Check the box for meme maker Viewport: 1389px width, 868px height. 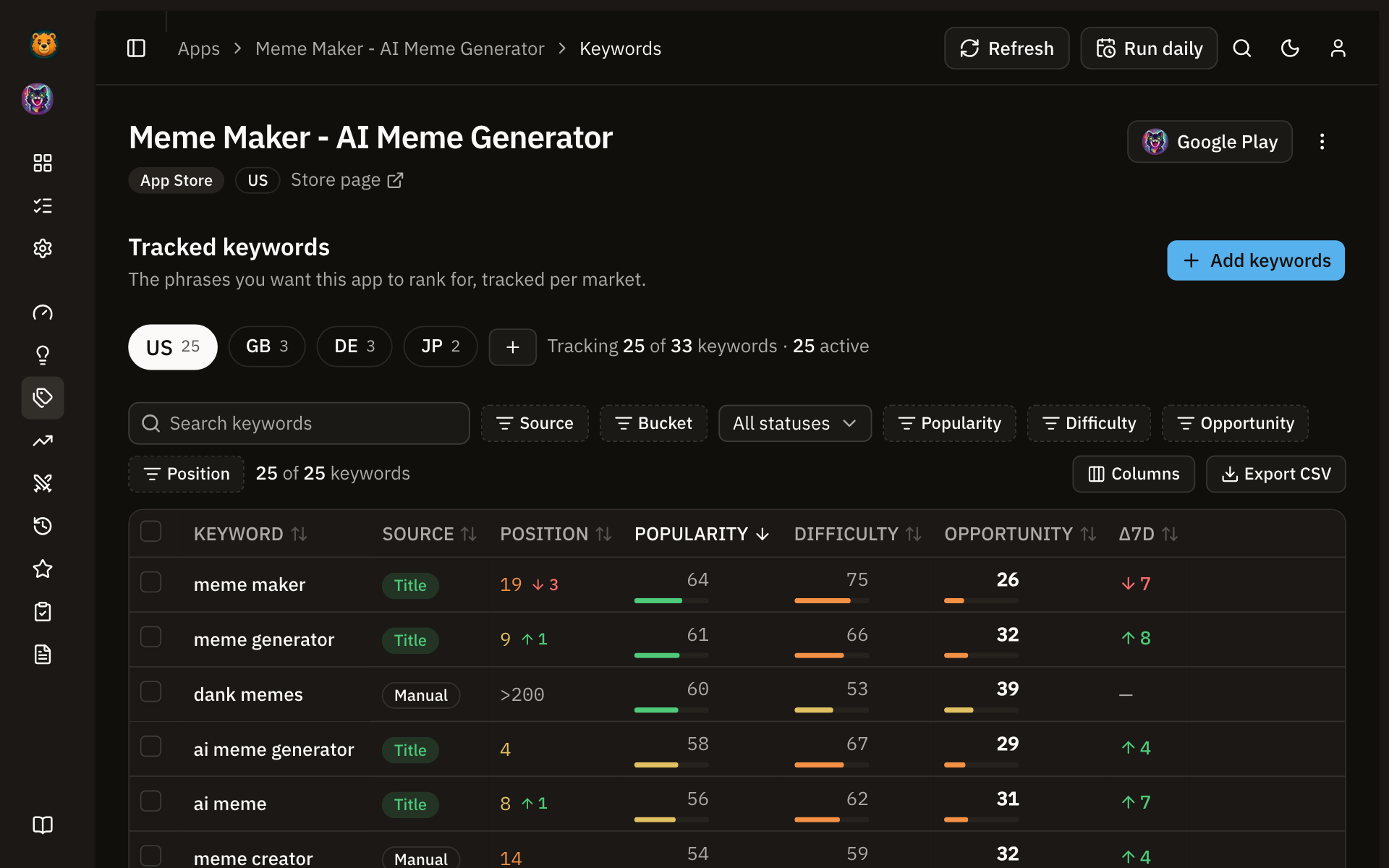point(150,582)
